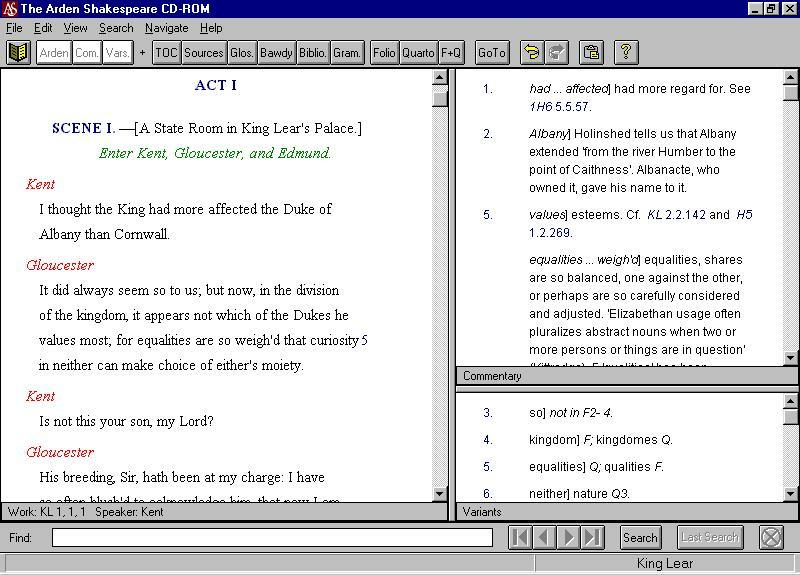The width and height of the screenshot is (800, 575).
Task: Click the cancel circle-X icon
Action: tap(771, 537)
